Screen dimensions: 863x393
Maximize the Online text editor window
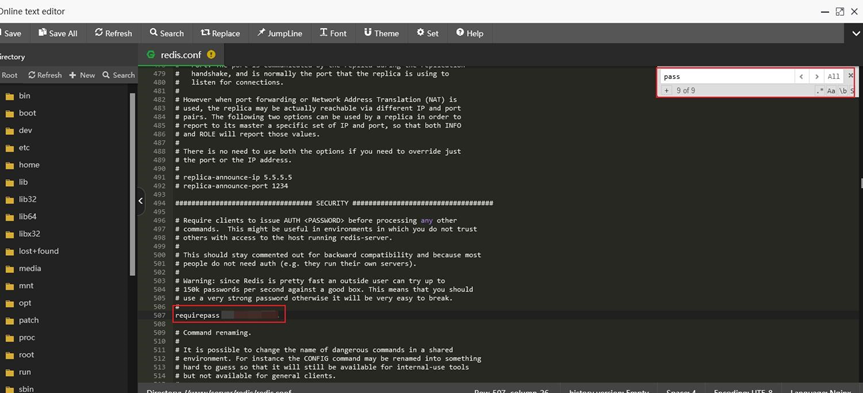click(840, 11)
